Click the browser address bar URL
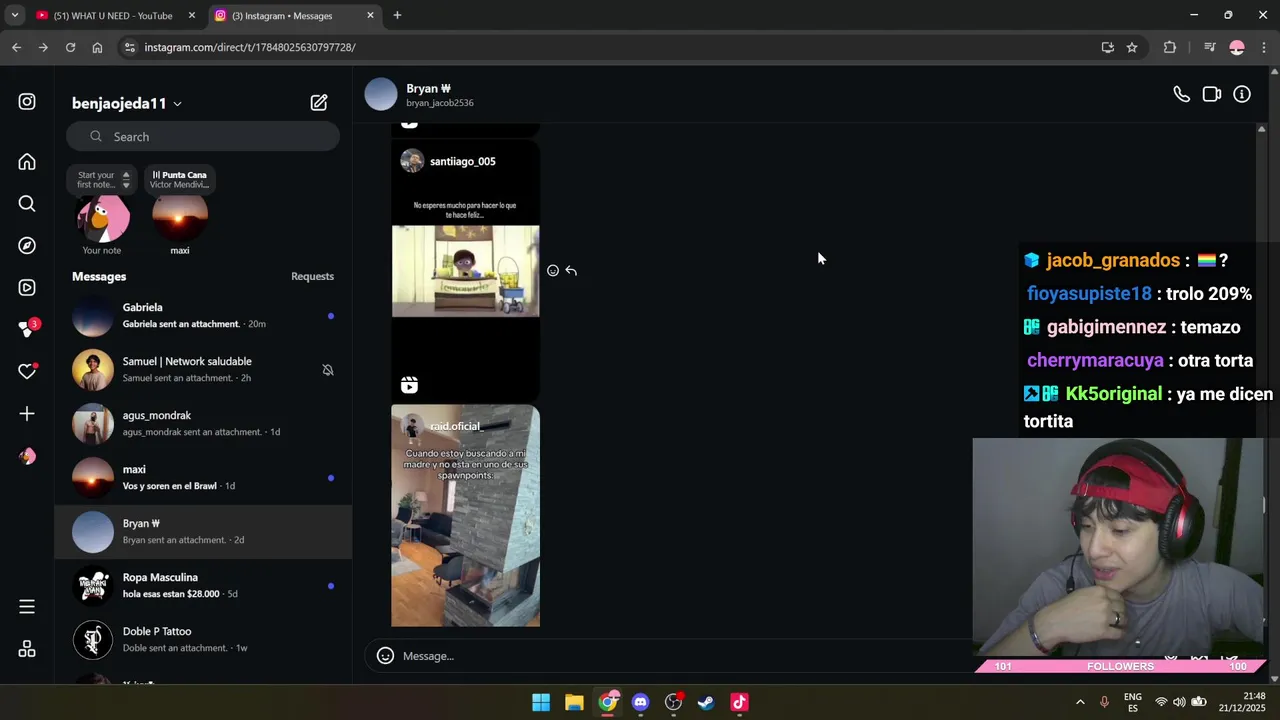Viewport: 1280px width, 720px height. coord(250,47)
